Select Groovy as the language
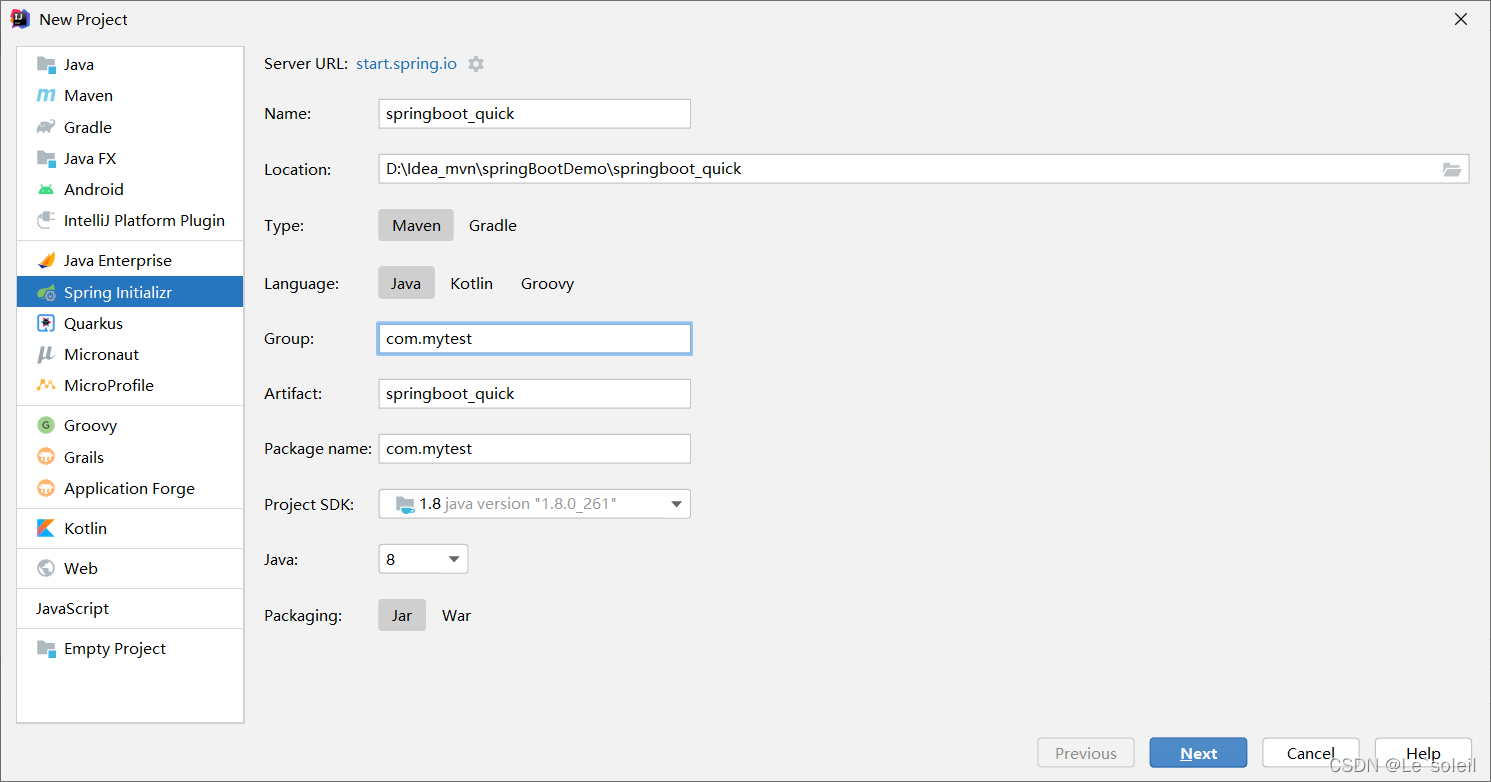This screenshot has width=1491, height=782. pyautogui.click(x=547, y=283)
